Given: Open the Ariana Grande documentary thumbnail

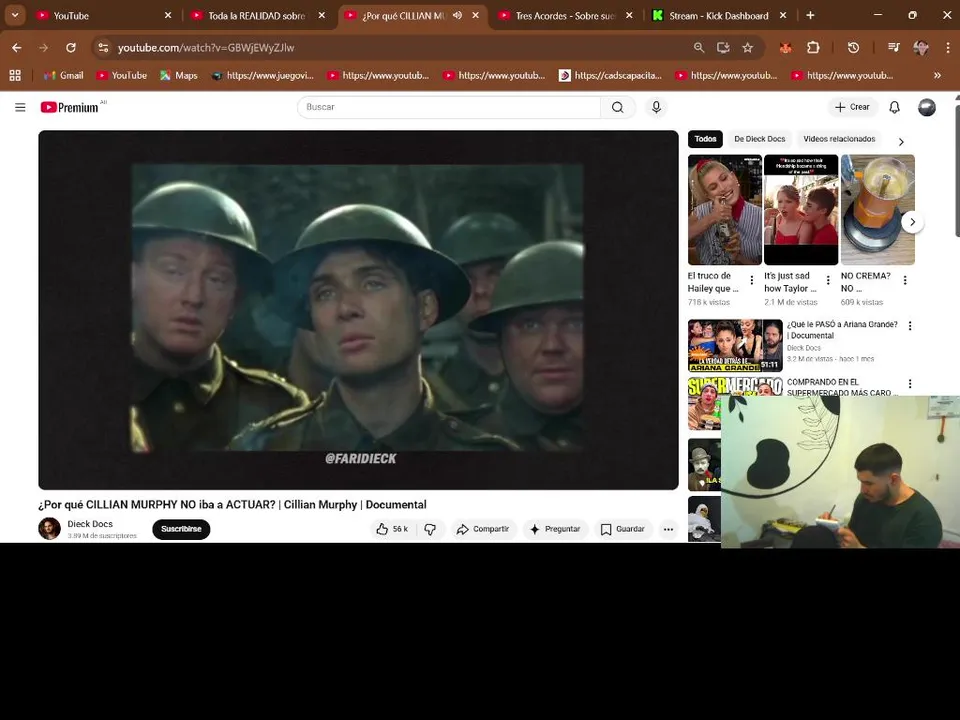Looking at the screenshot, I should click(735, 345).
